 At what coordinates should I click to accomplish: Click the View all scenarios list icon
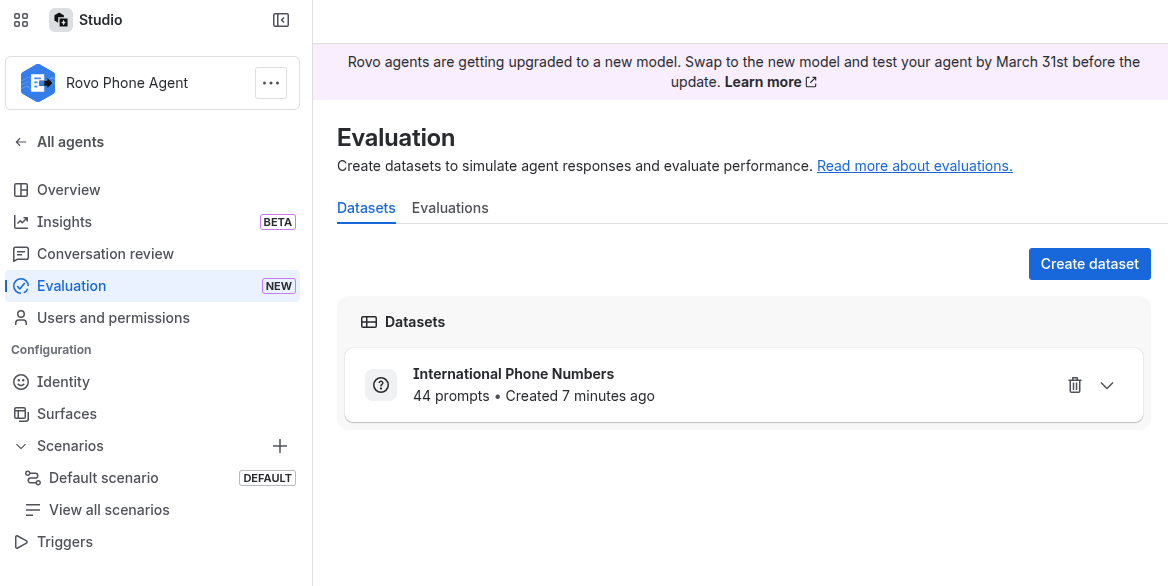(x=33, y=510)
